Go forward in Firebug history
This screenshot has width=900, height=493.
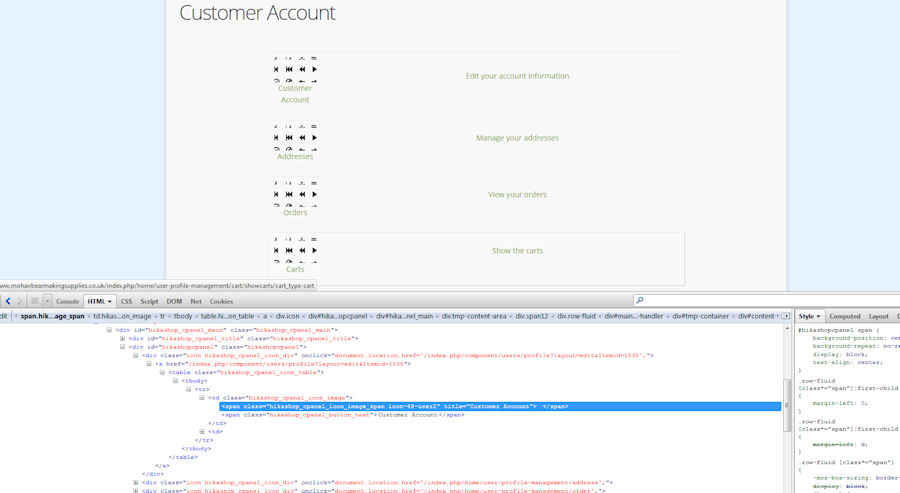pyautogui.click(x=20, y=301)
